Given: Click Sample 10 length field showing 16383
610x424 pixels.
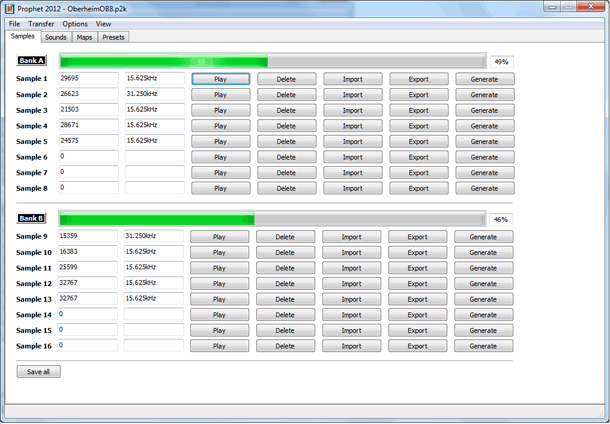Looking at the screenshot, I should 88,251.
